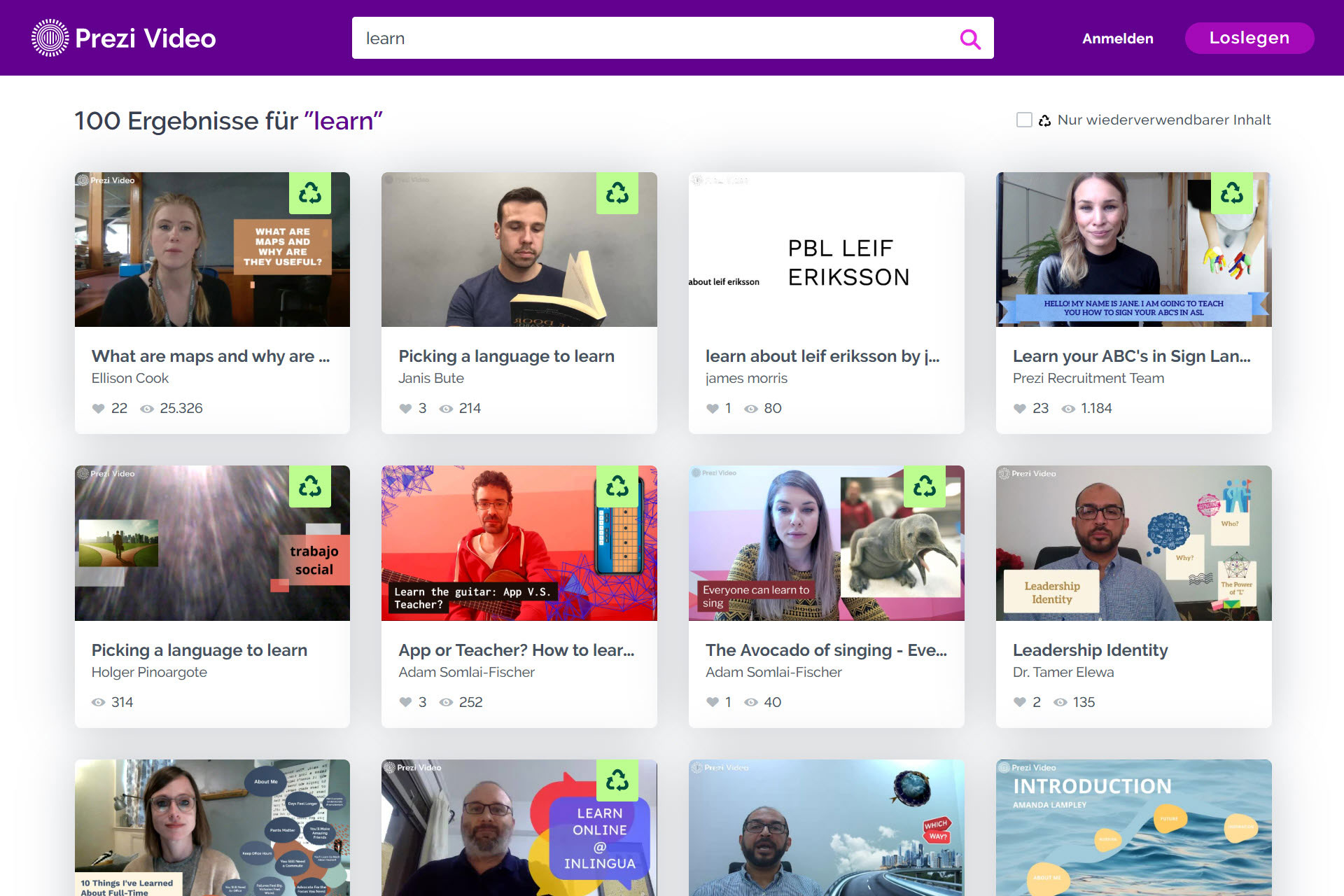Image resolution: width=1344 pixels, height=896 pixels.
Task: Click the reuse badge on 'App or Teacher?' thumbnail
Action: [617, 487]
